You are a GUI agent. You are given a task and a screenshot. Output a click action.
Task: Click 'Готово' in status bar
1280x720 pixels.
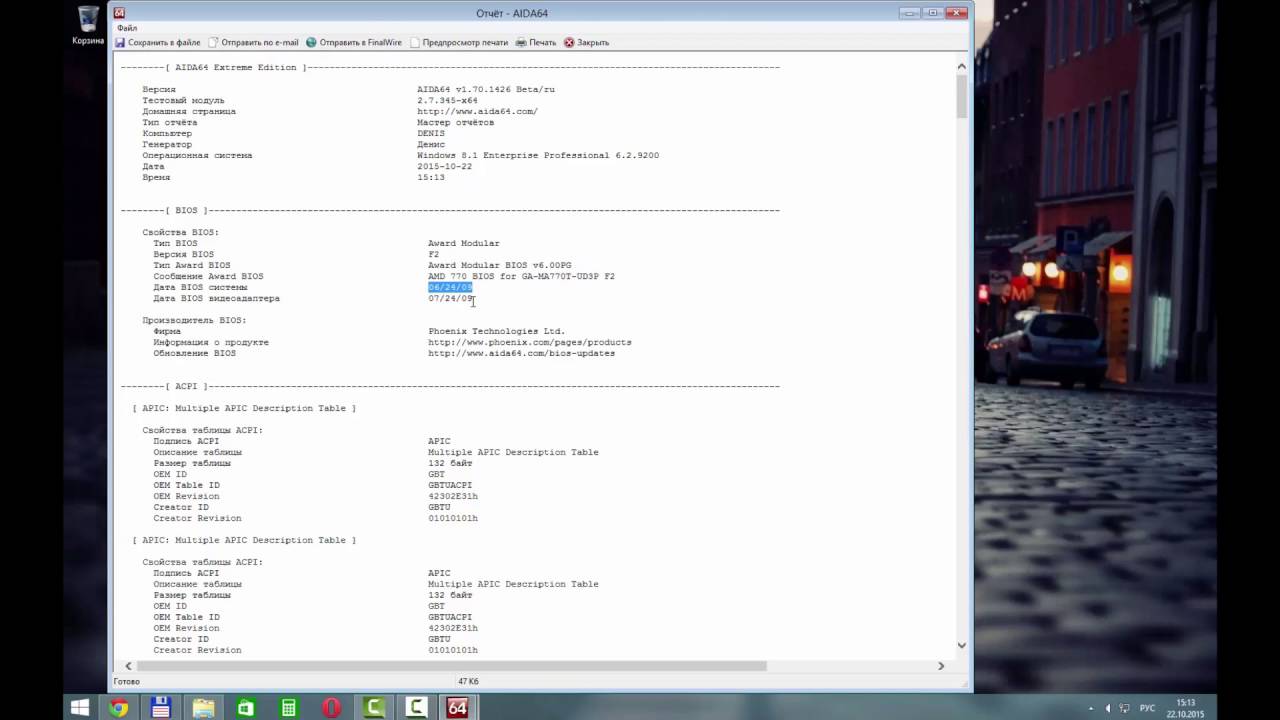(x=126, y=682)
